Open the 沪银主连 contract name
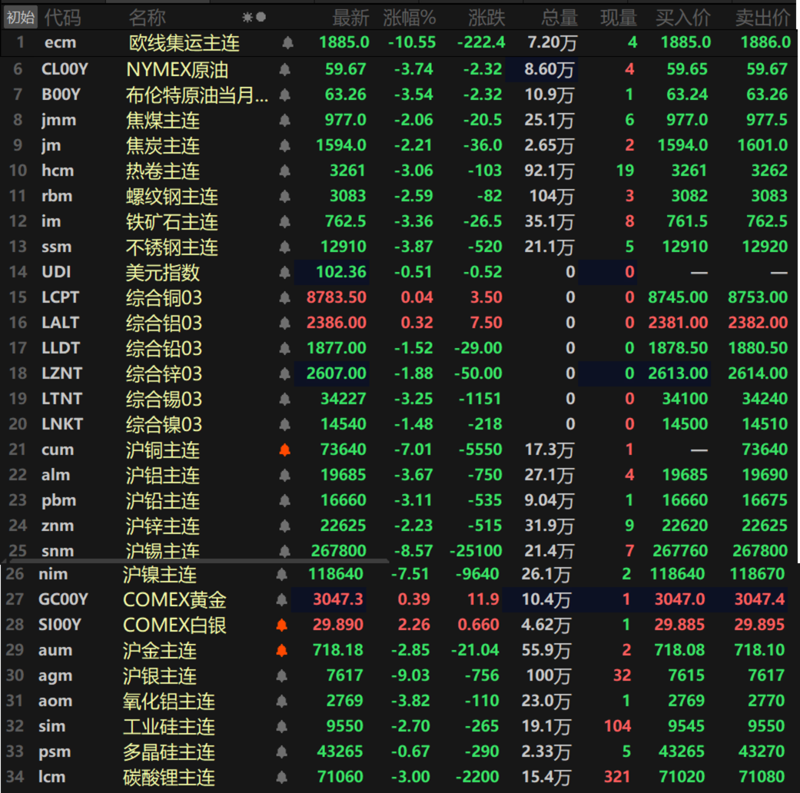The height and width of the screenshot is (793, 800). point(161,676)
